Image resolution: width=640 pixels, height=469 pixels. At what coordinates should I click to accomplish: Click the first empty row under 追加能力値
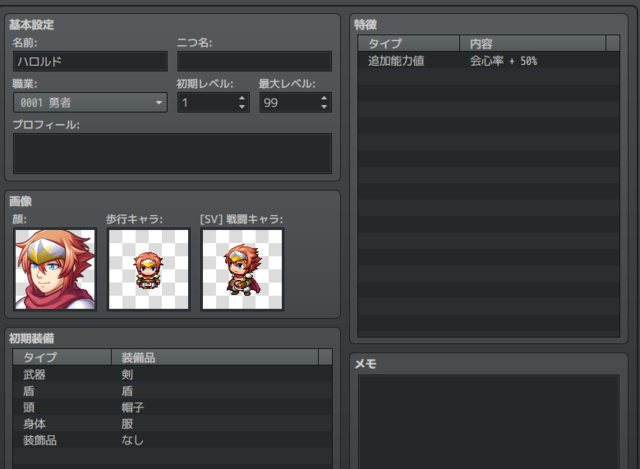click(489, 77)
